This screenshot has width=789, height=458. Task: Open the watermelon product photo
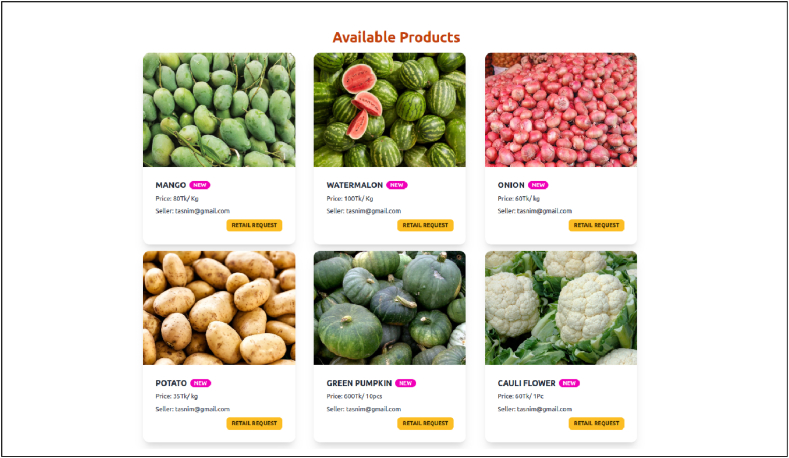pyautogui.click(x=389, y=110)
